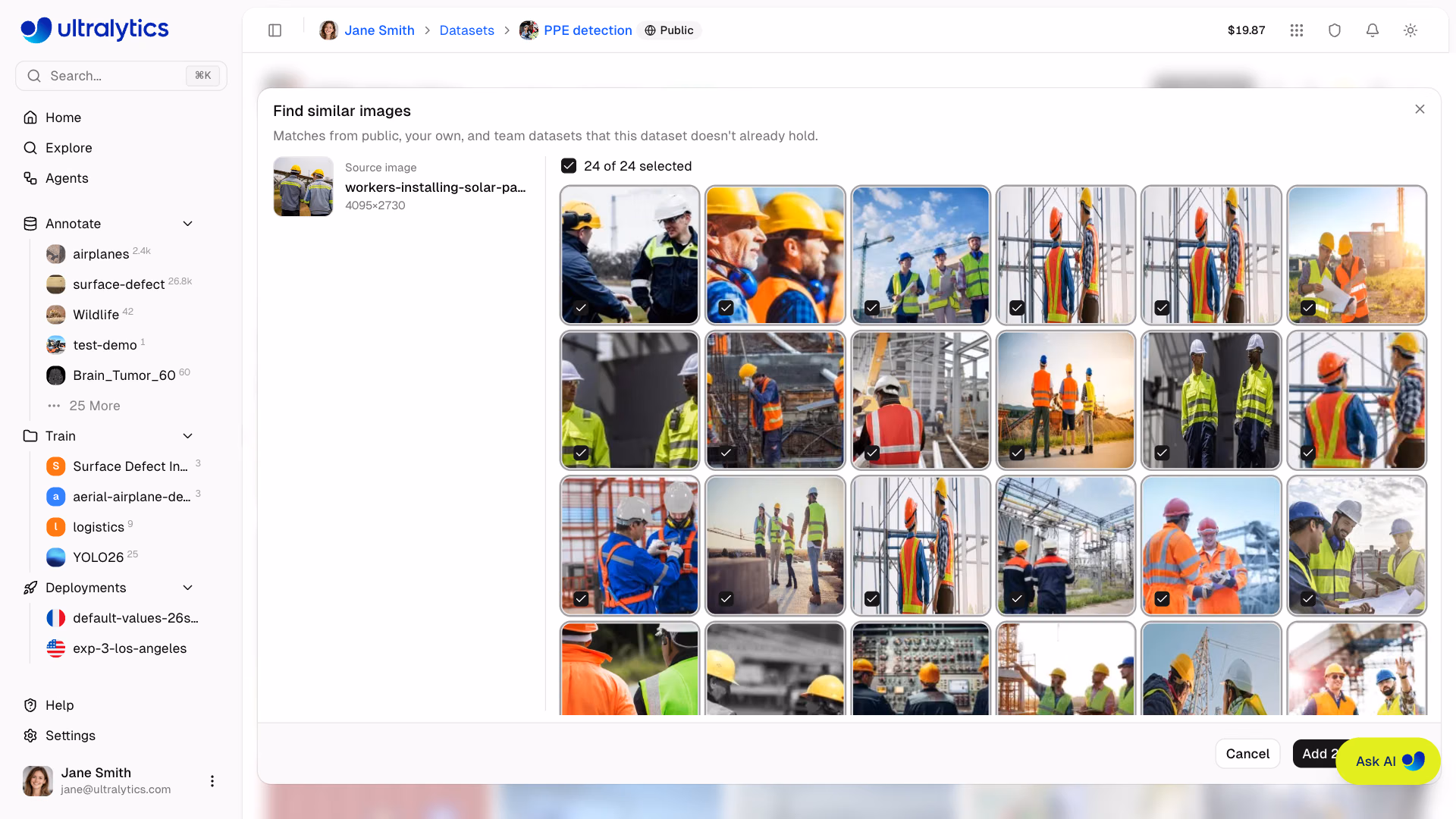Viewport: 1456px width, 819px height.
Task: Click the YOLO26 project icon
Action: pyautogui.click(x=56, y=557)
